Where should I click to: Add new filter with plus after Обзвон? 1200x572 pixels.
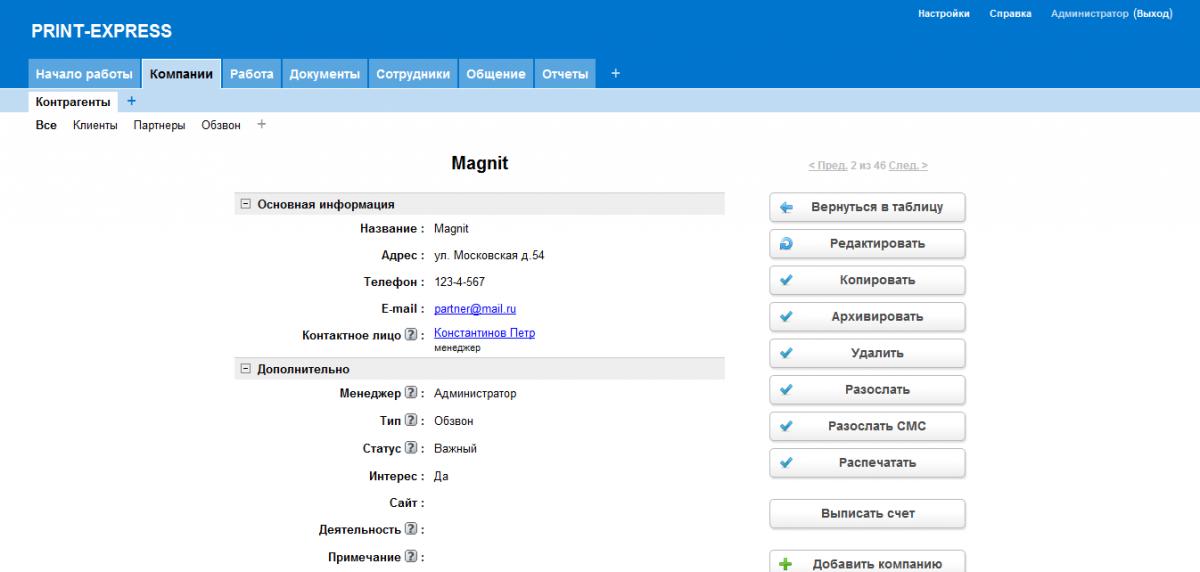(x=262, y=125)
